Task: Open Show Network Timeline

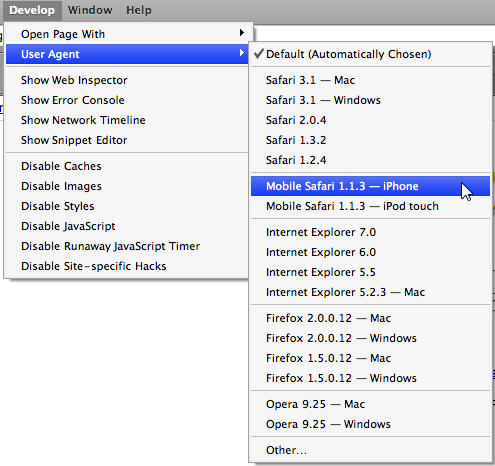Action: point(127,120)
